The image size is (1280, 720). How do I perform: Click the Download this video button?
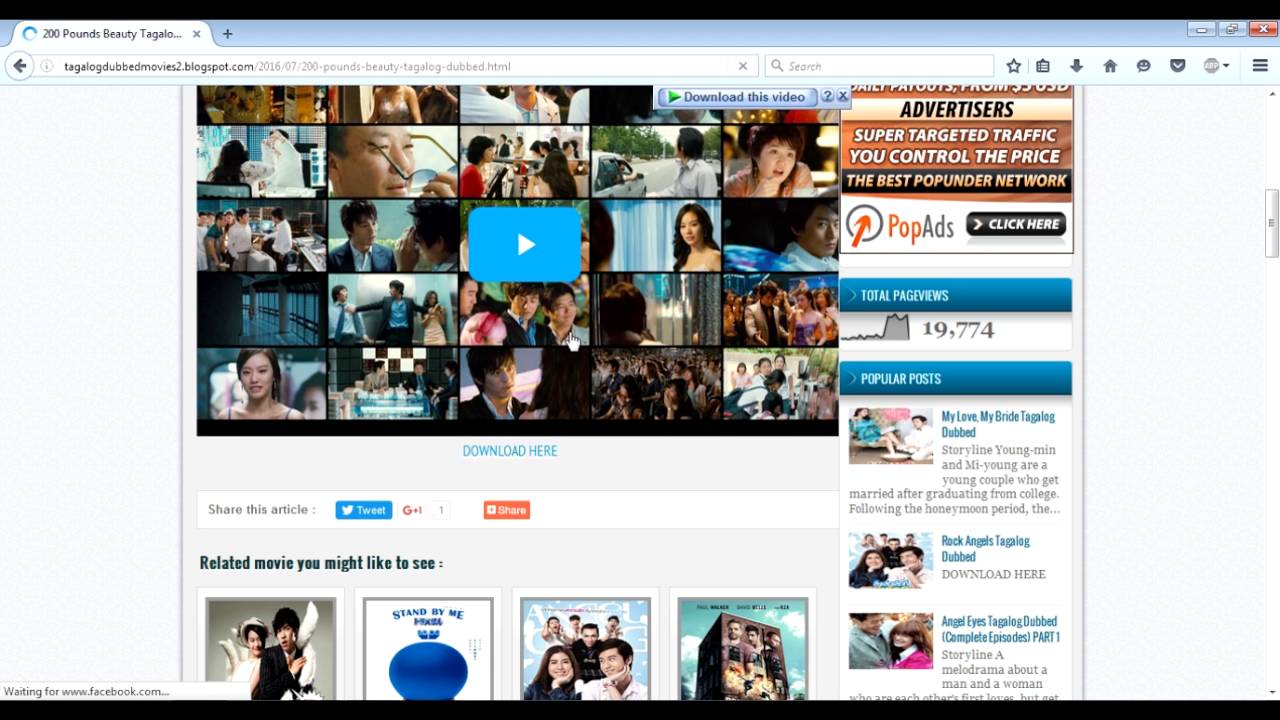click(x=737, y=97)
